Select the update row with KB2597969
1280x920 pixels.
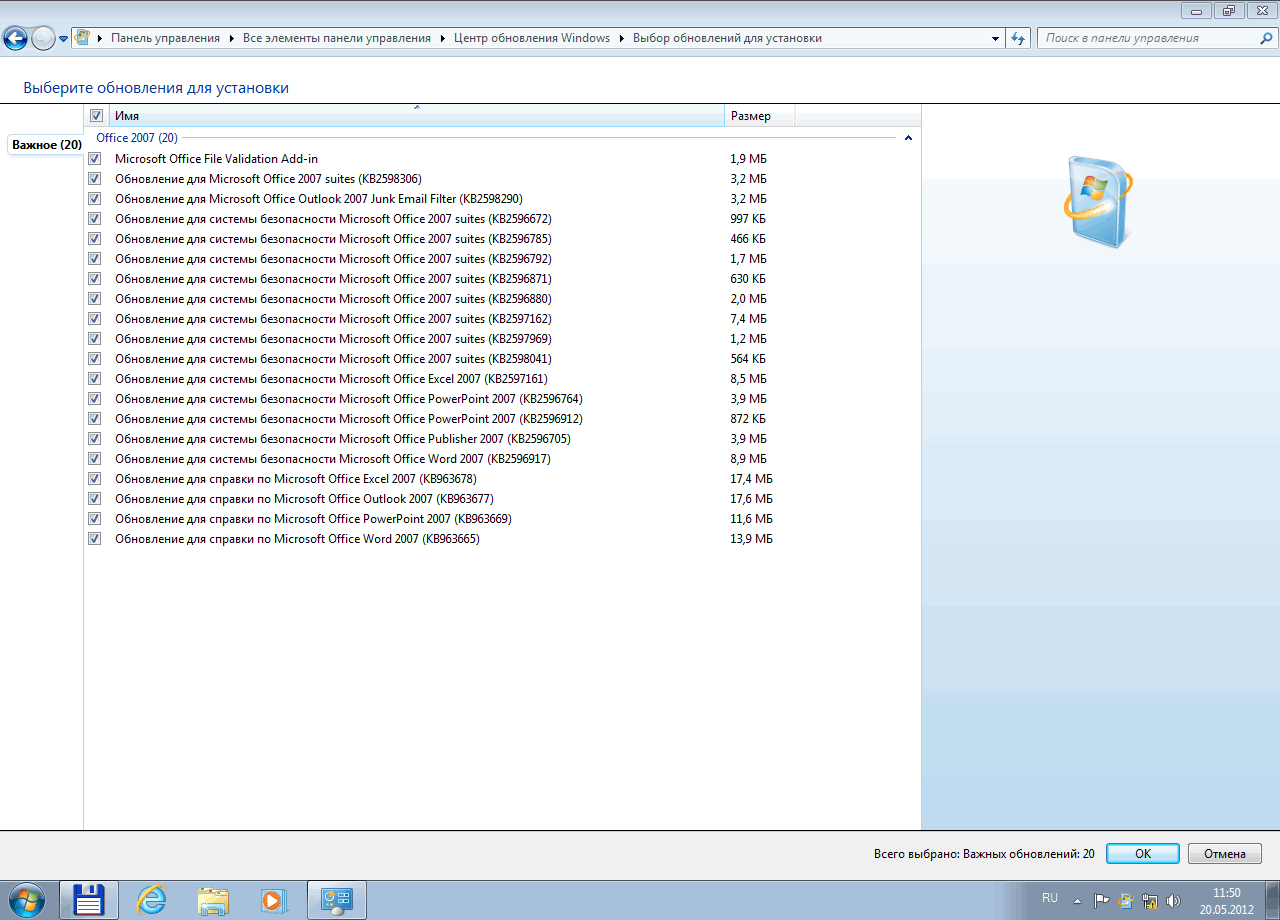coord(502,339)
